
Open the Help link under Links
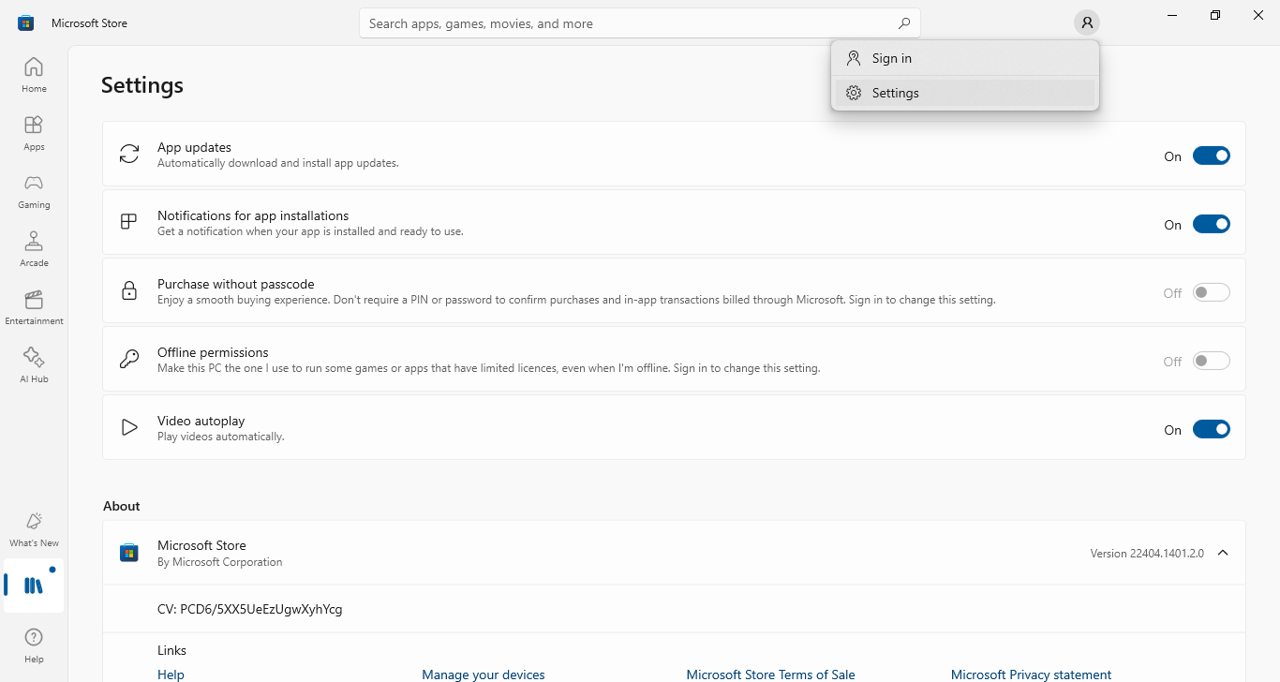click(171, 674)
